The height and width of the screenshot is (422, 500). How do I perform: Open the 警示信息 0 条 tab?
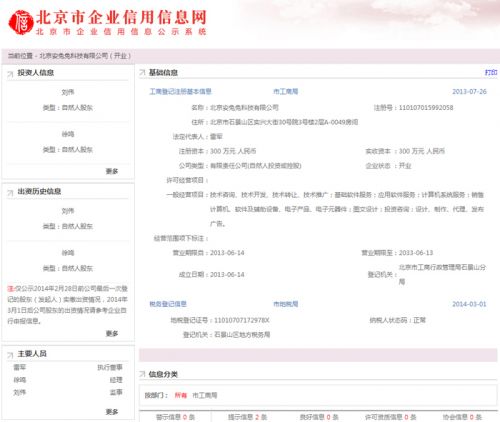pos(175,417)
